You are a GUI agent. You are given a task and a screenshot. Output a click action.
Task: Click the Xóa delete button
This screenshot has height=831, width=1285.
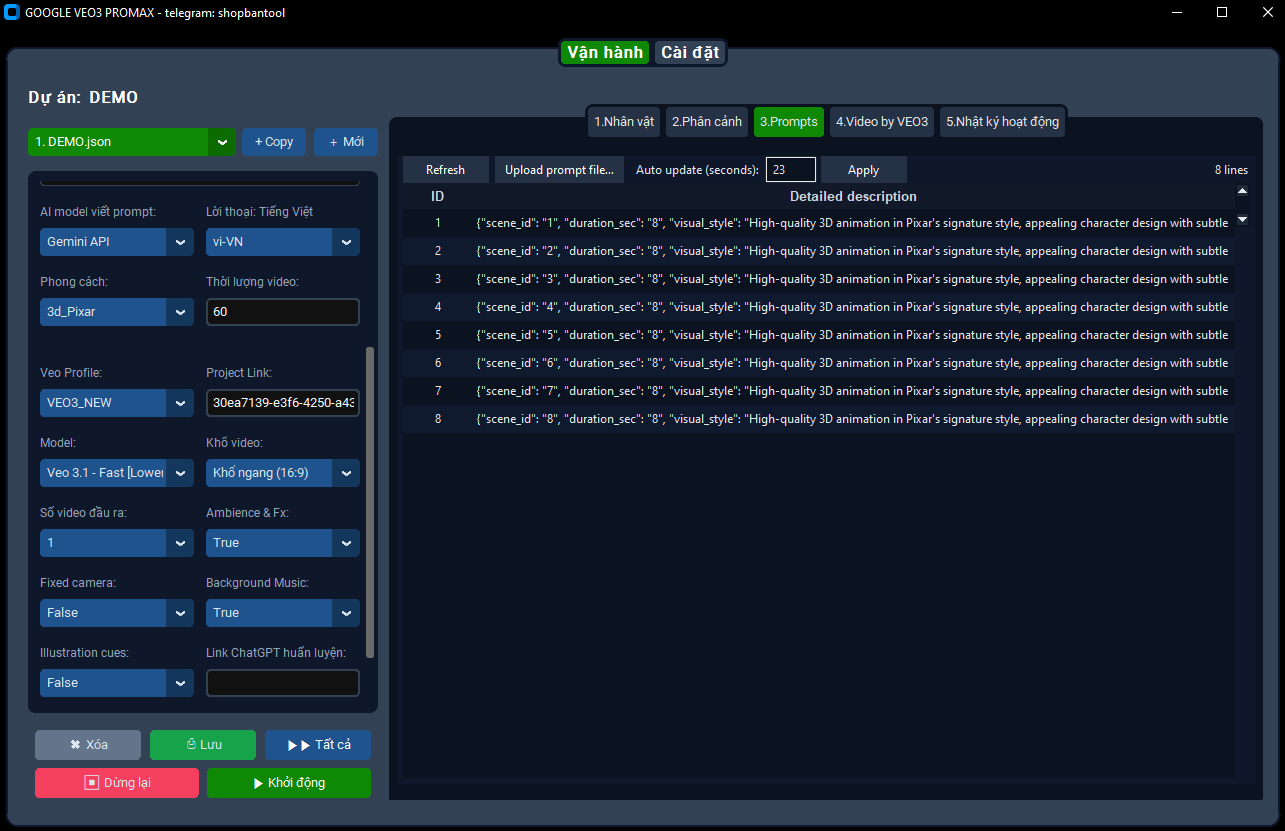click(88, 745)
